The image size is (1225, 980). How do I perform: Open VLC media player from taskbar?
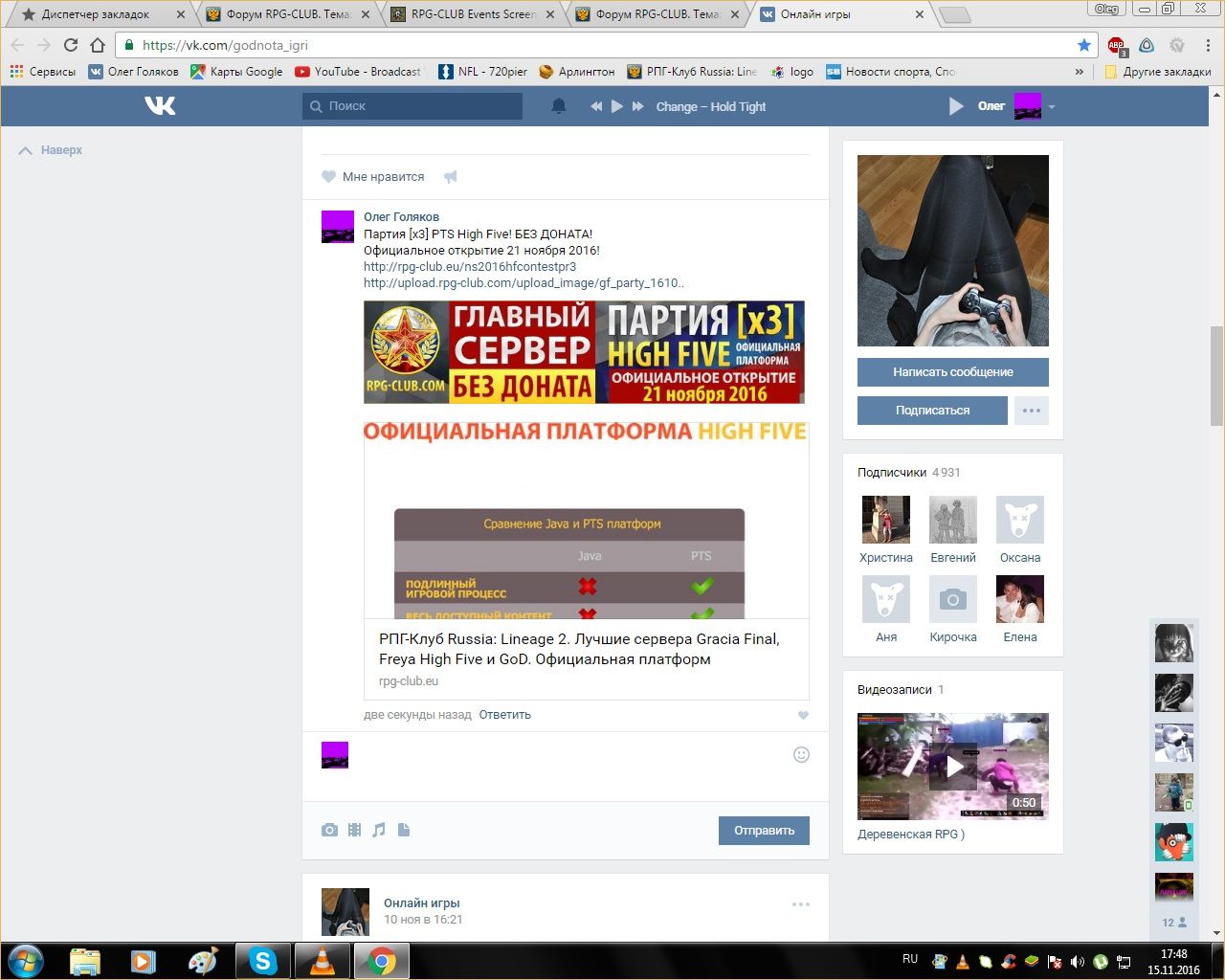click(322, 960)
